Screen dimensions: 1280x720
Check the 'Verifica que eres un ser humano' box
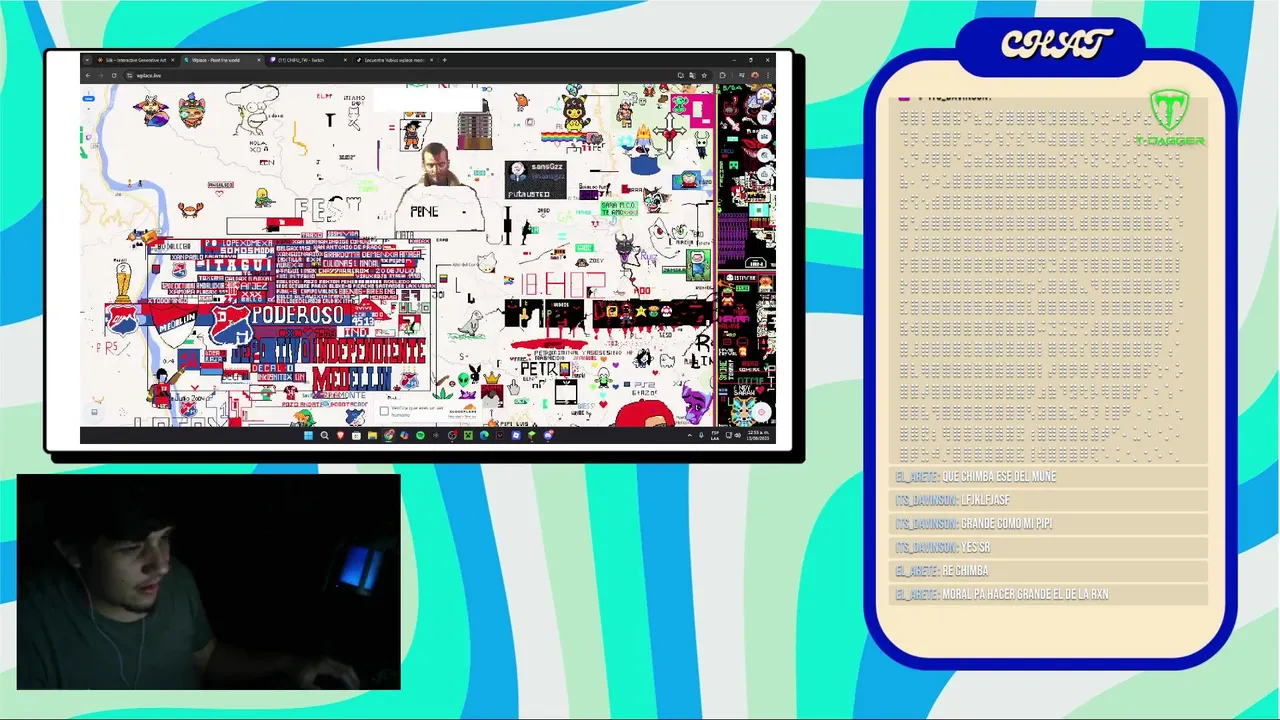coord(384,410)
